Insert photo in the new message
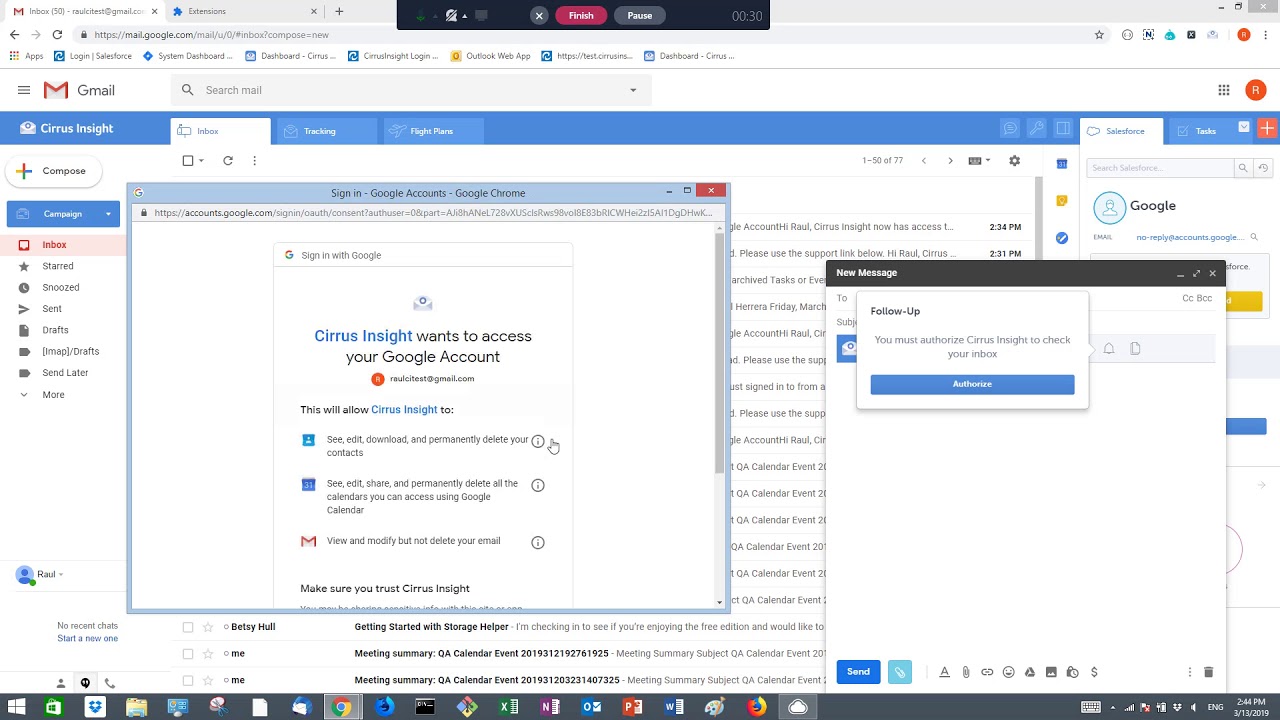1280x720 pixels. [1051, 672]
